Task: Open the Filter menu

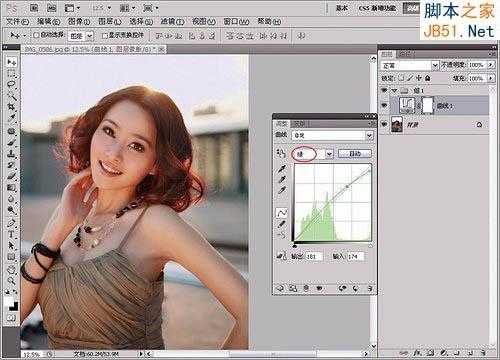Action: 172,22
